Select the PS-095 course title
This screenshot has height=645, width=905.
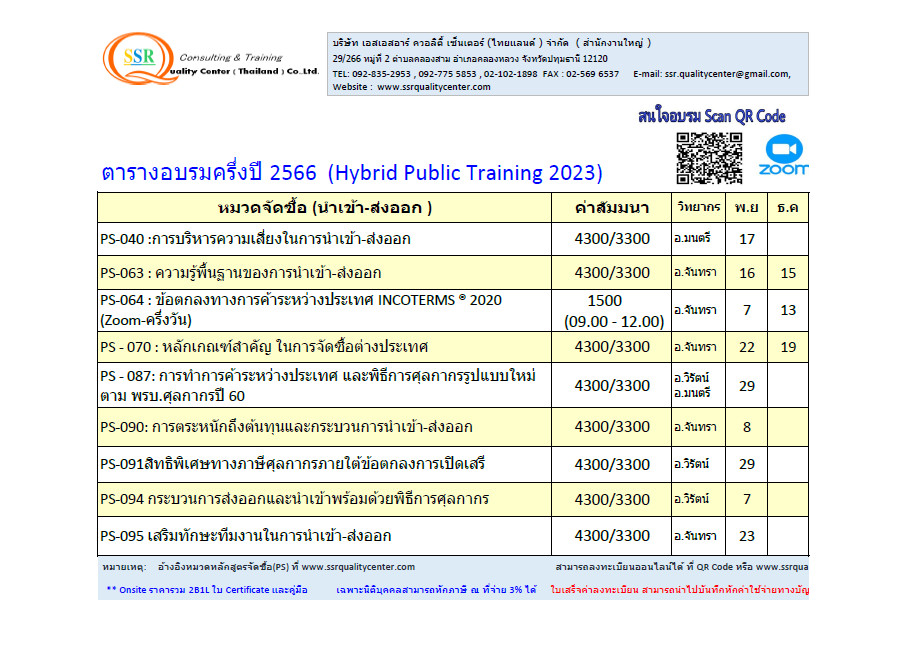(x=245, y=536)
